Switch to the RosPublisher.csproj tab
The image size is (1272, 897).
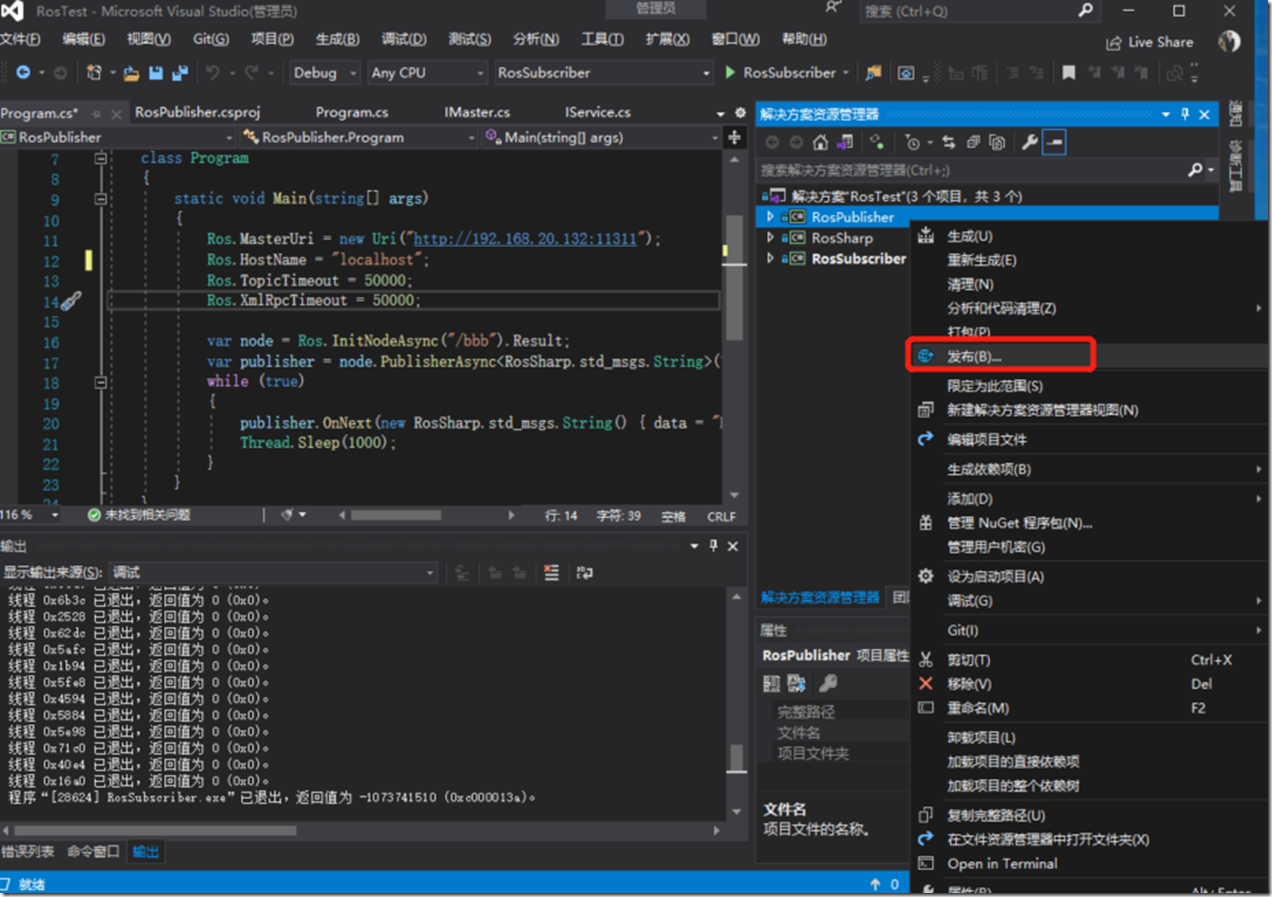pos(197,112)
